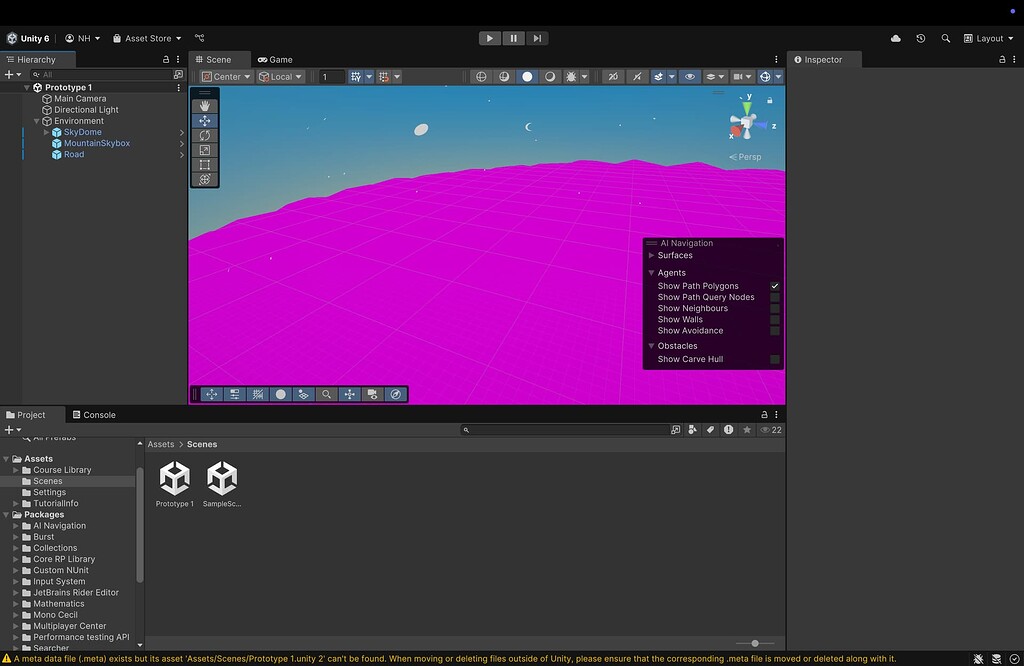This screenshot has height=666, width=1024.
Task: Click the search magnifier in the bottom Scene toolbar
Action: (x=327, y=394)
